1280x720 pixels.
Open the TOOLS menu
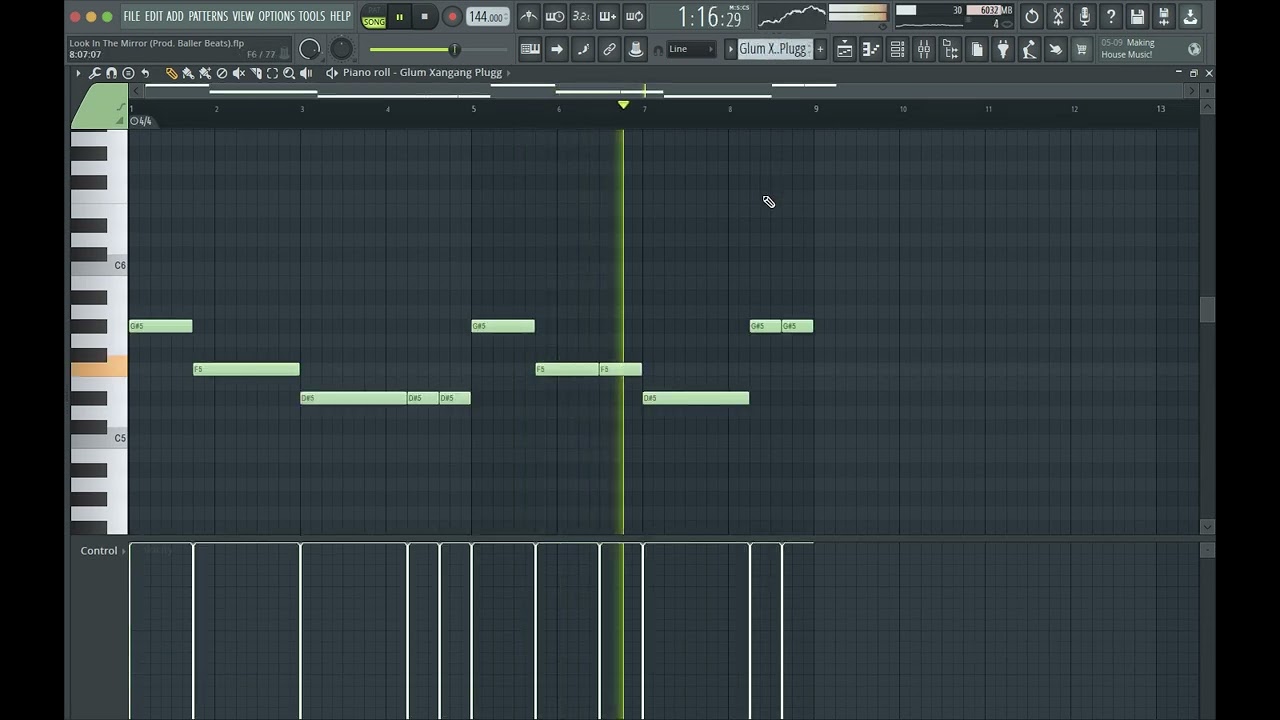[x=312, y=16]
